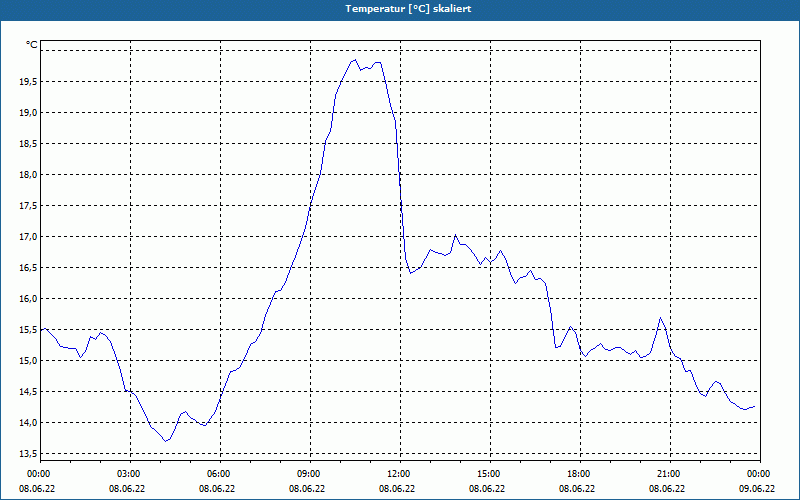Click the 15:00 time label
The width and height of the screenshot is (800, 500).
click(490, 474)
